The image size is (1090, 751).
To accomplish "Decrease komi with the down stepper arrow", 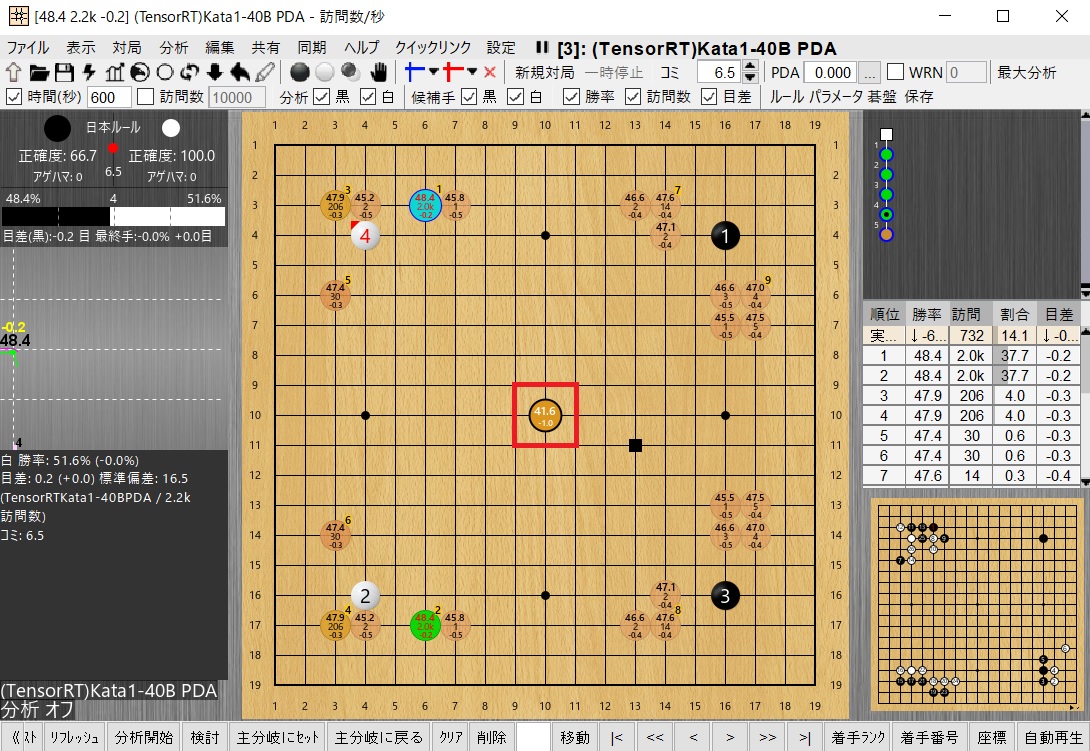I will point(750,78).
